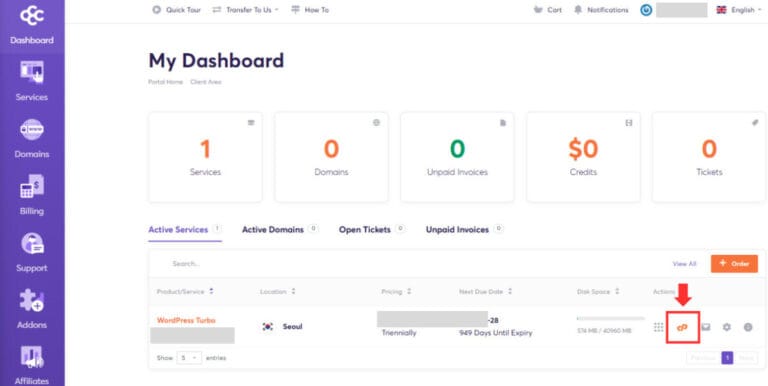Click the Seoul location text
The width and height of the screenshot is (768, 386).
click(292, 326)
